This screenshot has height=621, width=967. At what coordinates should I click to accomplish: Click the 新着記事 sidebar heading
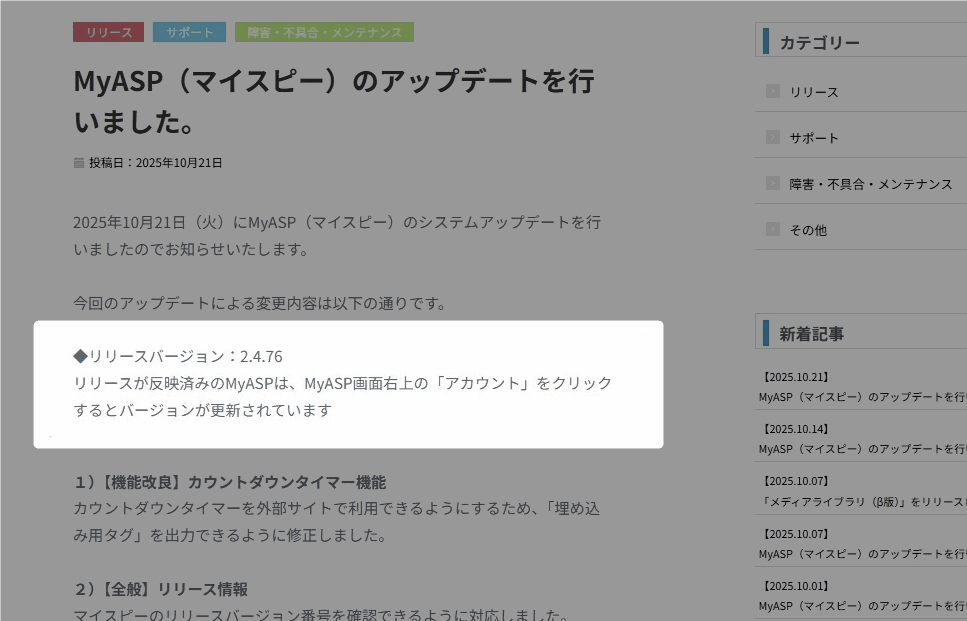[811, 334]
